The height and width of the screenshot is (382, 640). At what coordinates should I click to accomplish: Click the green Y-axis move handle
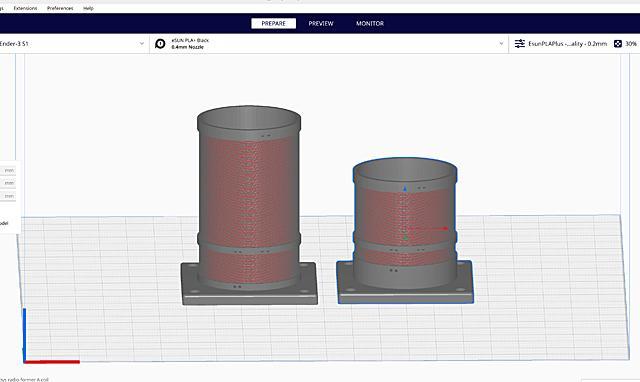[x=405, y=238]
